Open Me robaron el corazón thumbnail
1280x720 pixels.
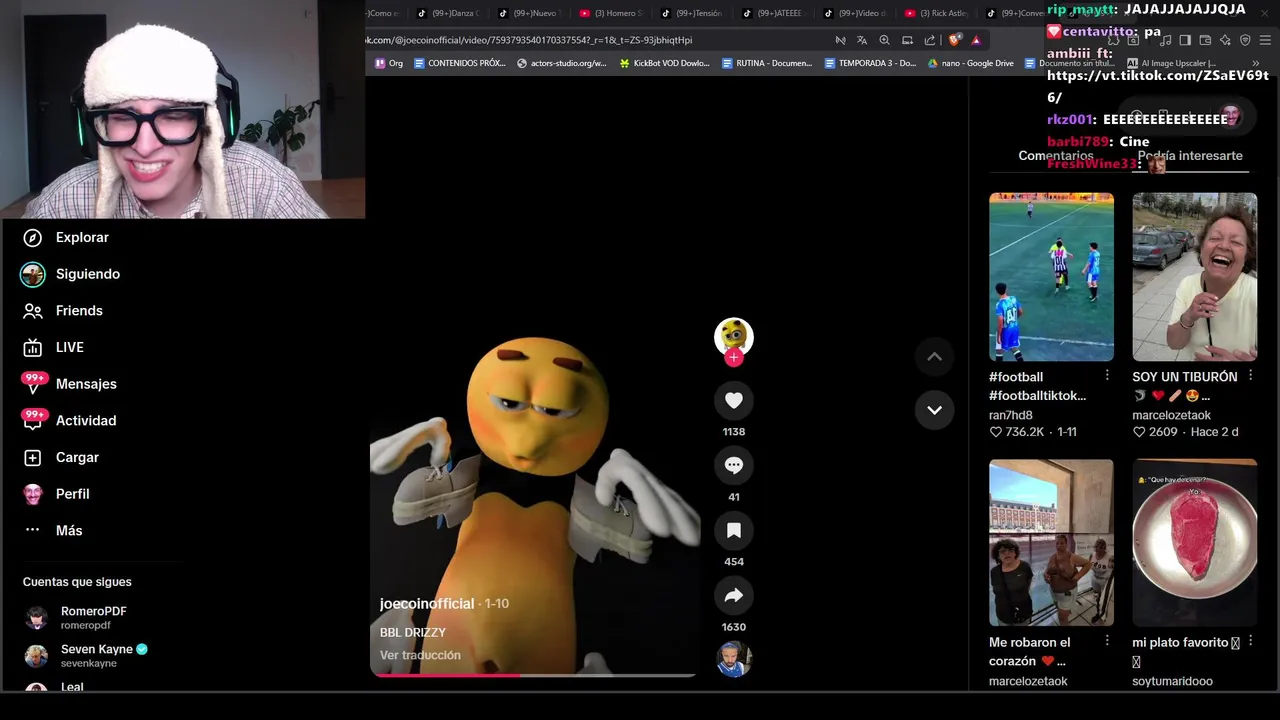1051,543
